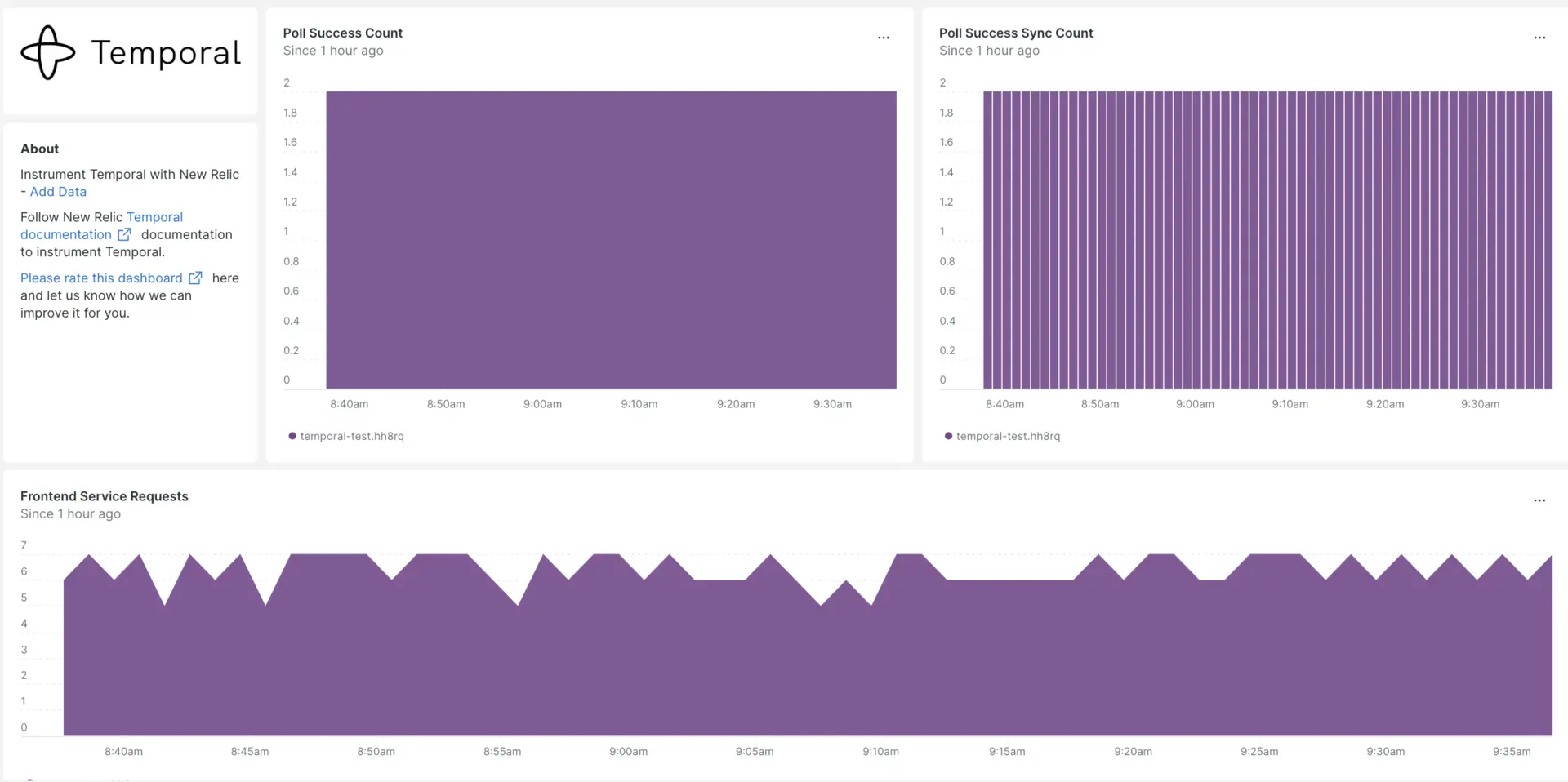
Task: Follow the Add Data link
Action: (58, 192)
